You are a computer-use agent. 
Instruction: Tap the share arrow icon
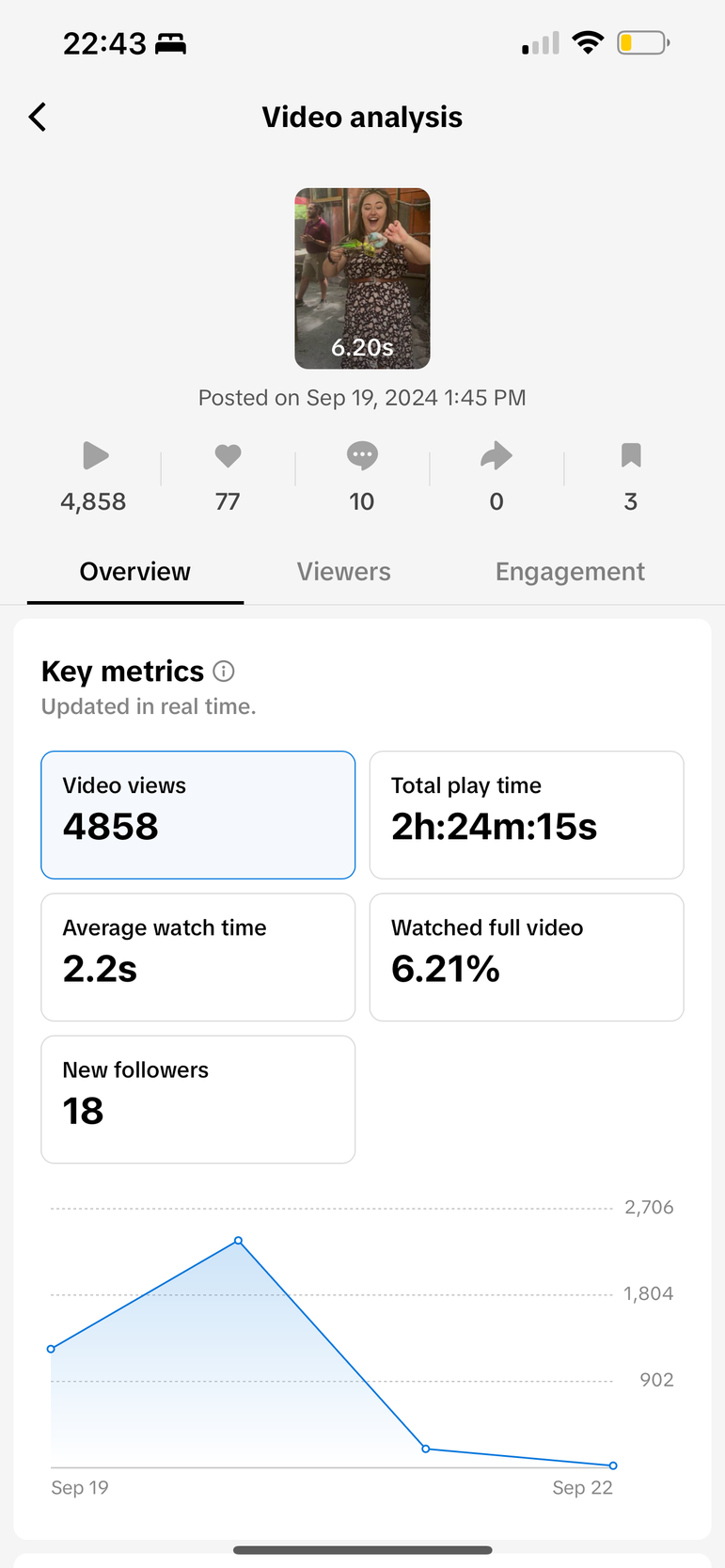point(496,455)
